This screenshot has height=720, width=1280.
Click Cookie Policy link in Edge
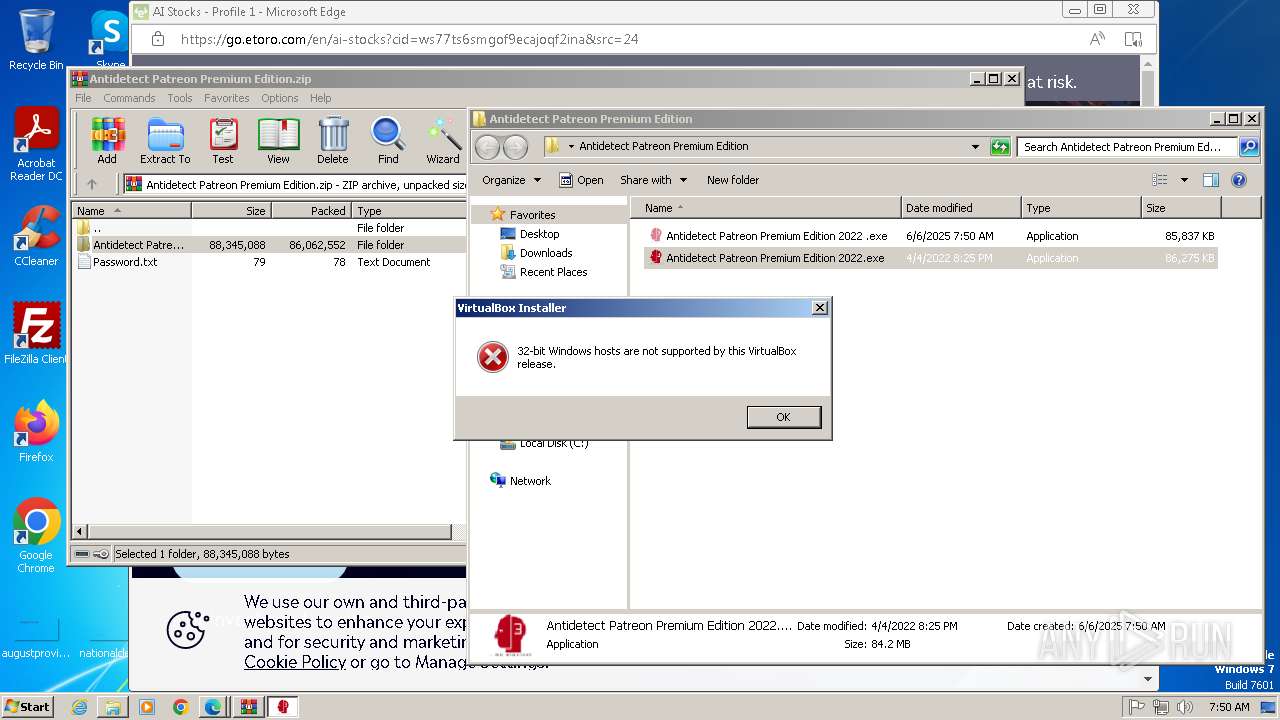pyautogui.click(x=295, y=662)
